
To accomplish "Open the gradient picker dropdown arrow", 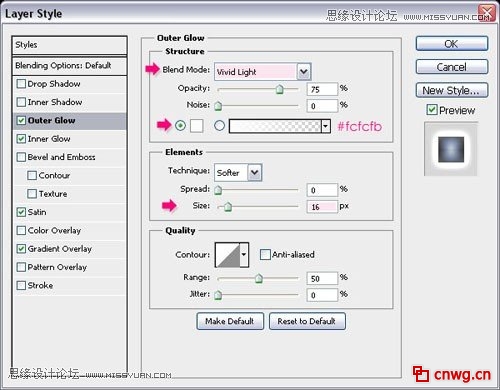I will pos(326,126).
